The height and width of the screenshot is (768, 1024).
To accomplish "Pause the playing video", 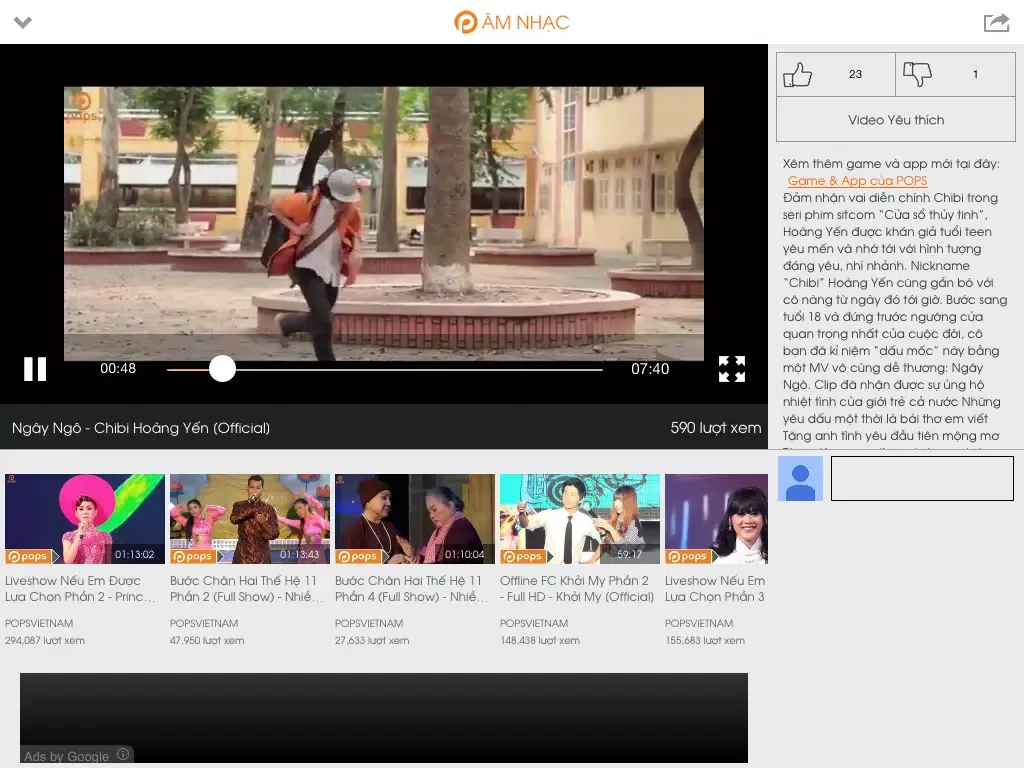I will coord(35,369).
